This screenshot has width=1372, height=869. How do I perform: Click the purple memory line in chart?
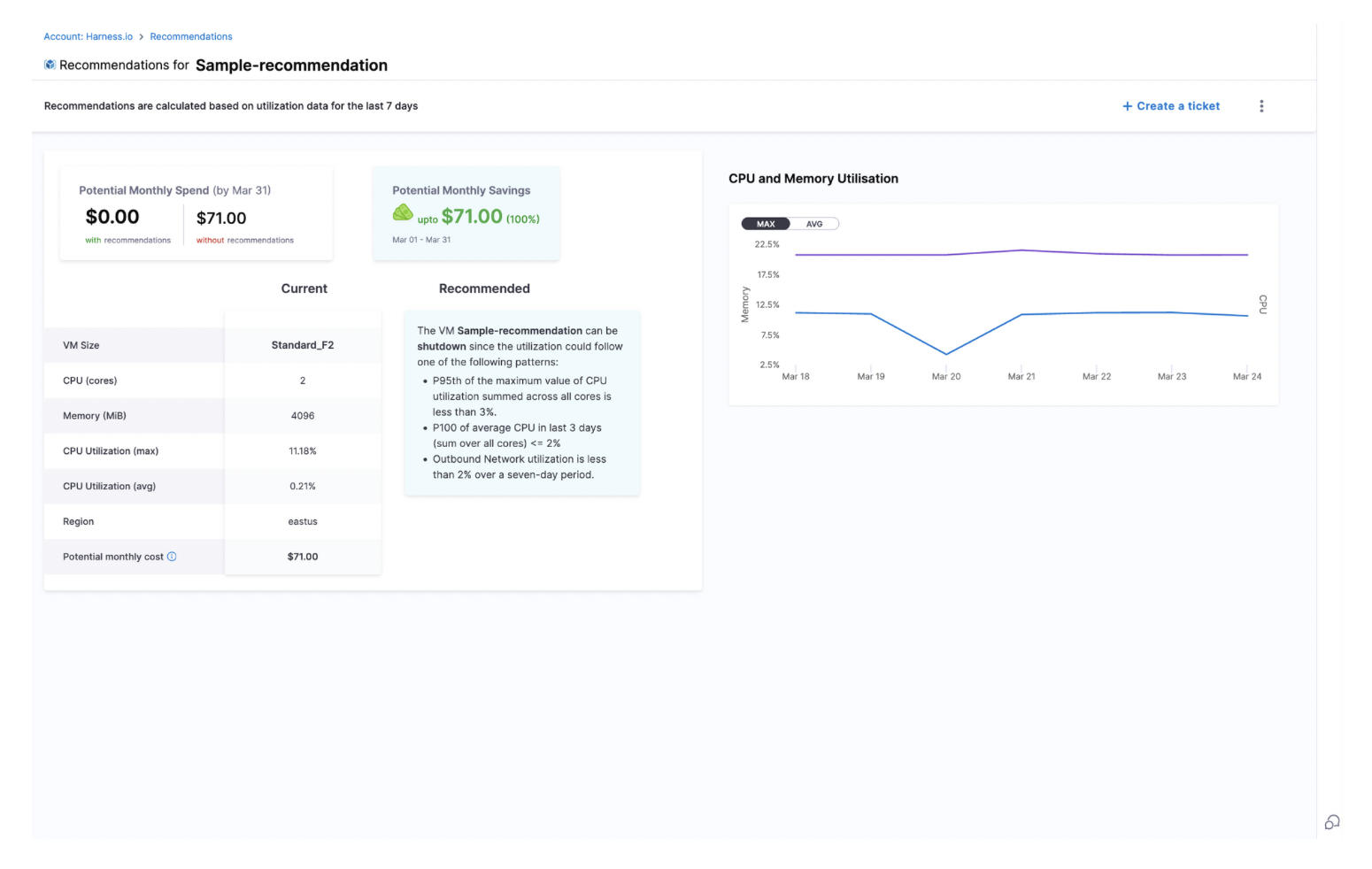pos(1098,254)
